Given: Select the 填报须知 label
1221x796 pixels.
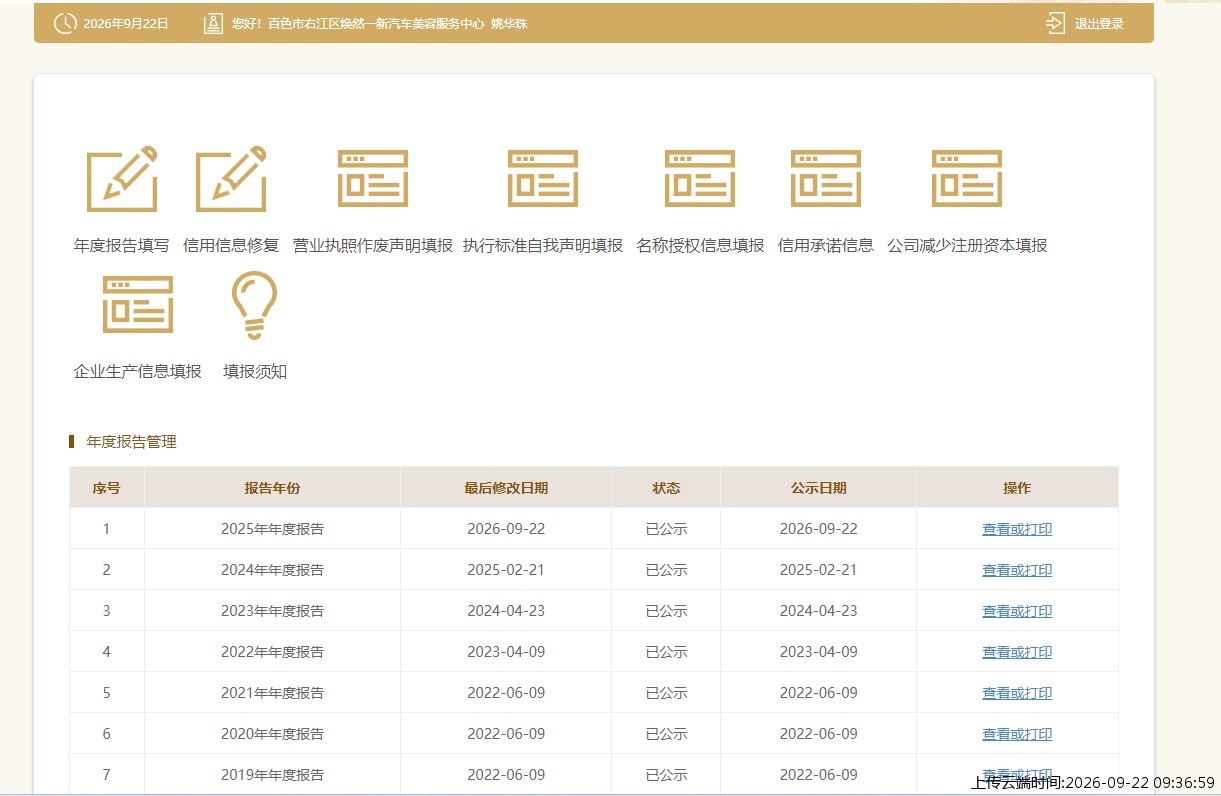Looking at the screenshot, I should (x=255, y=371).
